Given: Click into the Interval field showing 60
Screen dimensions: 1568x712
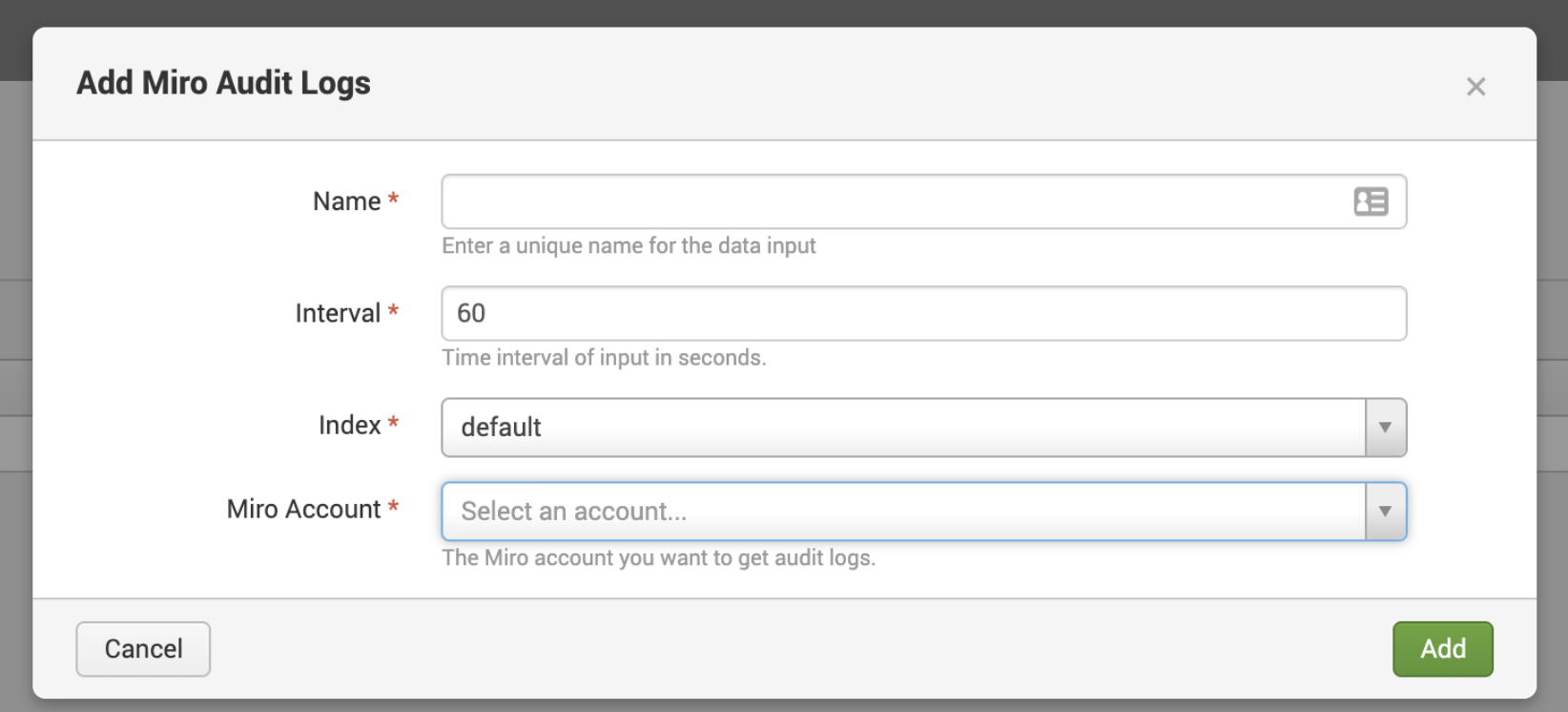Looking at the screenshot, I should (x=922, y=313).
